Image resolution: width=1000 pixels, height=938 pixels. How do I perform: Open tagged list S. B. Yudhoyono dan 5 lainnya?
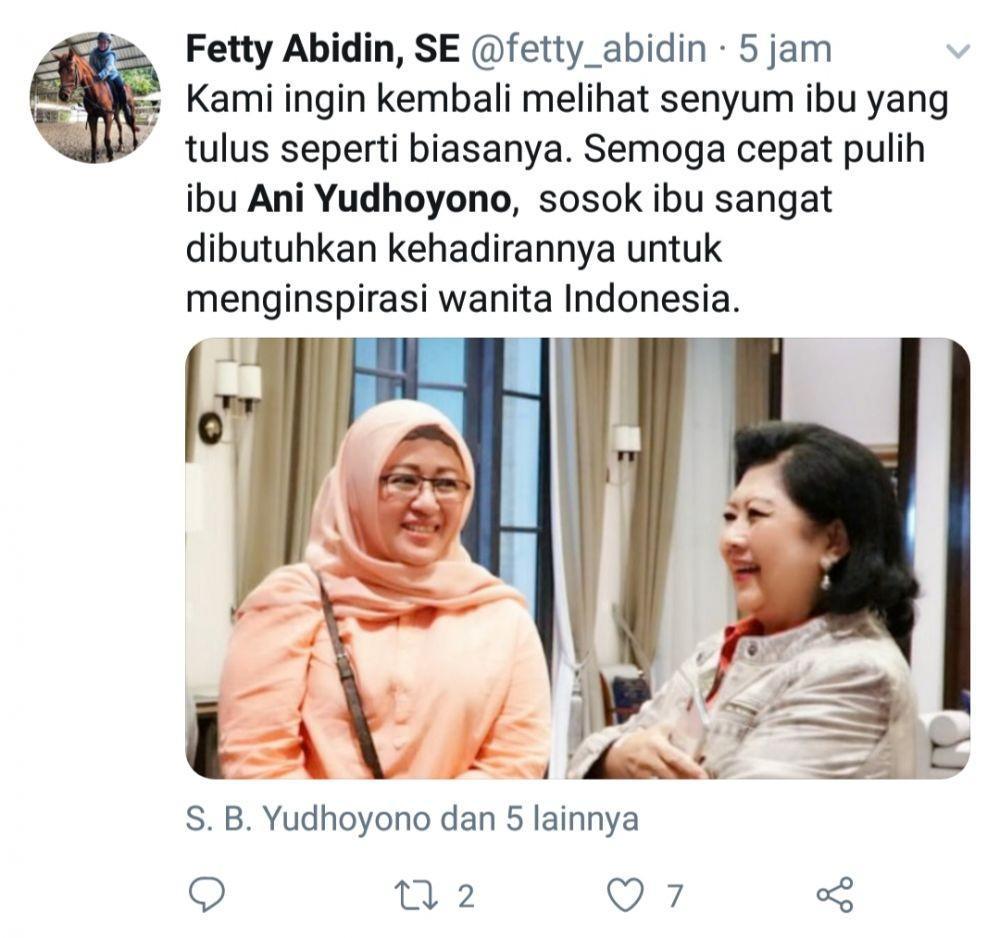pos(412,819)
